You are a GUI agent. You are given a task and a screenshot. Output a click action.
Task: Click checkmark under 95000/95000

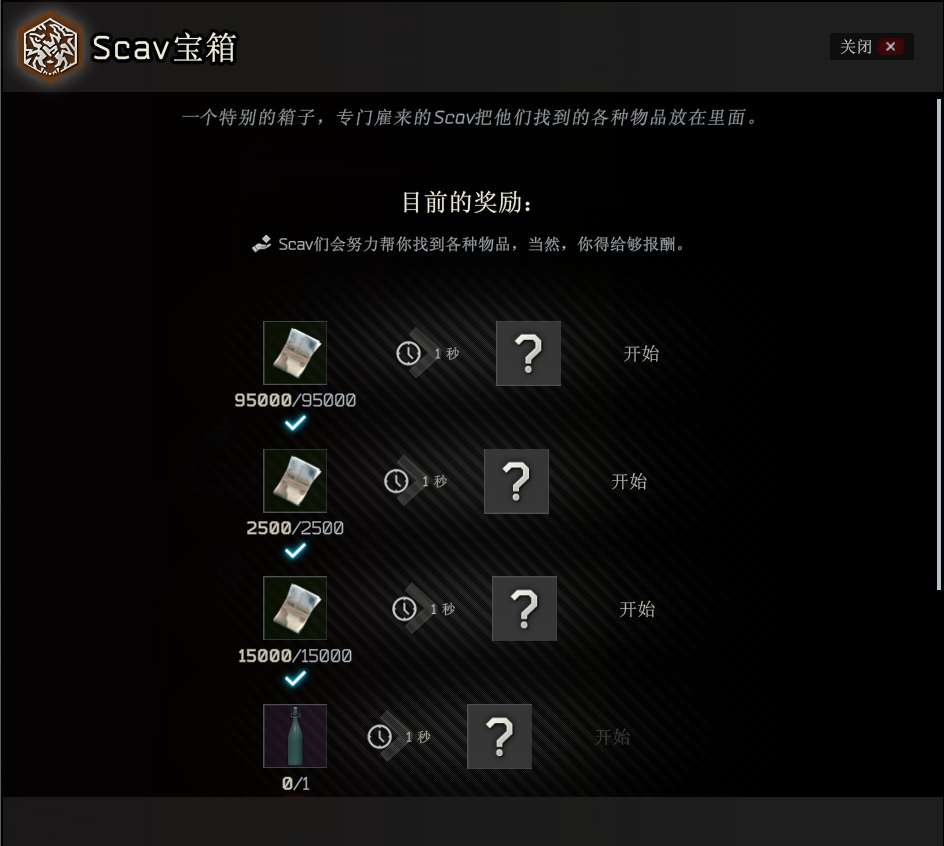click(x=295, y=423)
